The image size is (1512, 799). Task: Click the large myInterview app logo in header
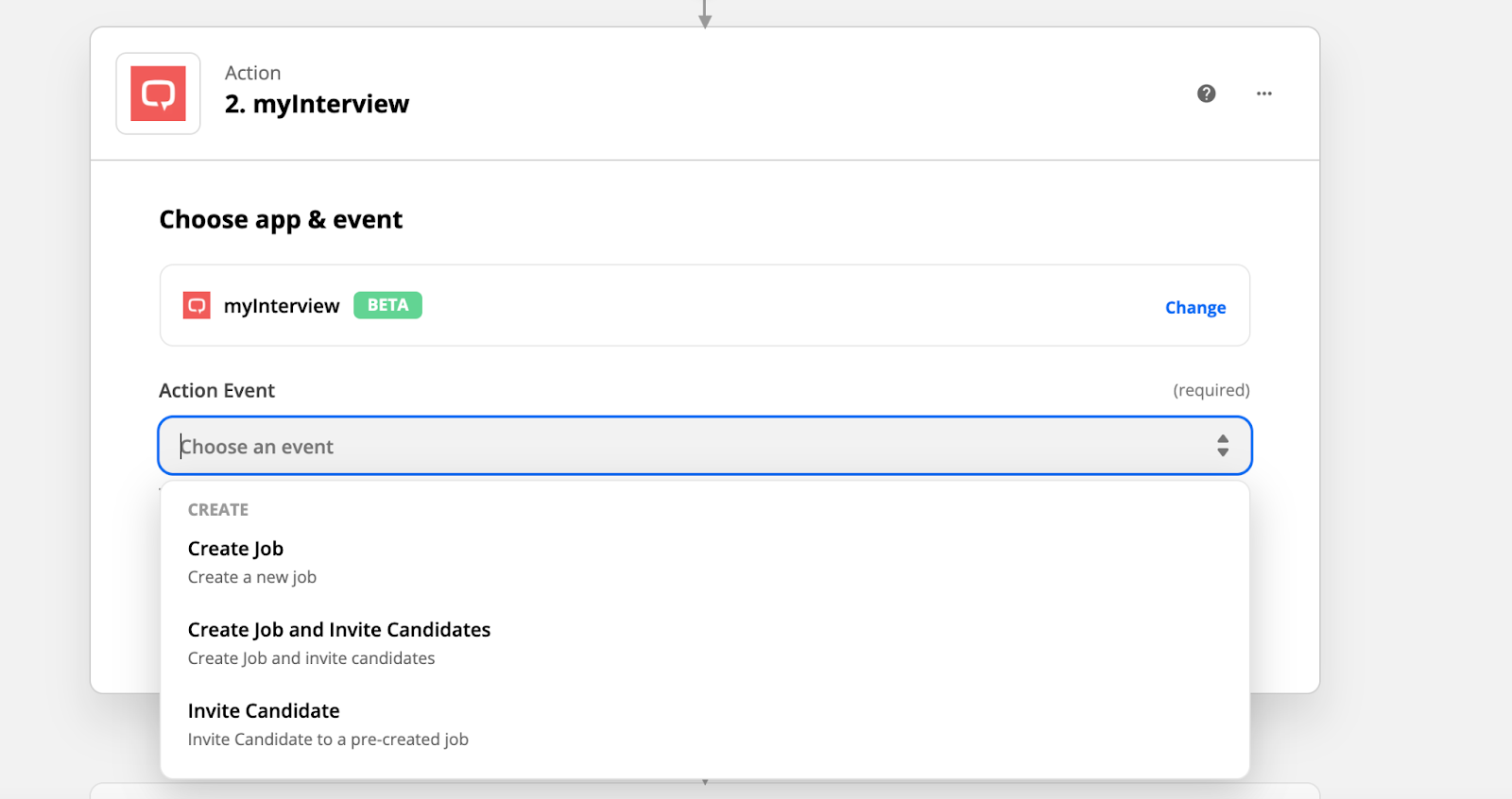click(x=158, y=93)
